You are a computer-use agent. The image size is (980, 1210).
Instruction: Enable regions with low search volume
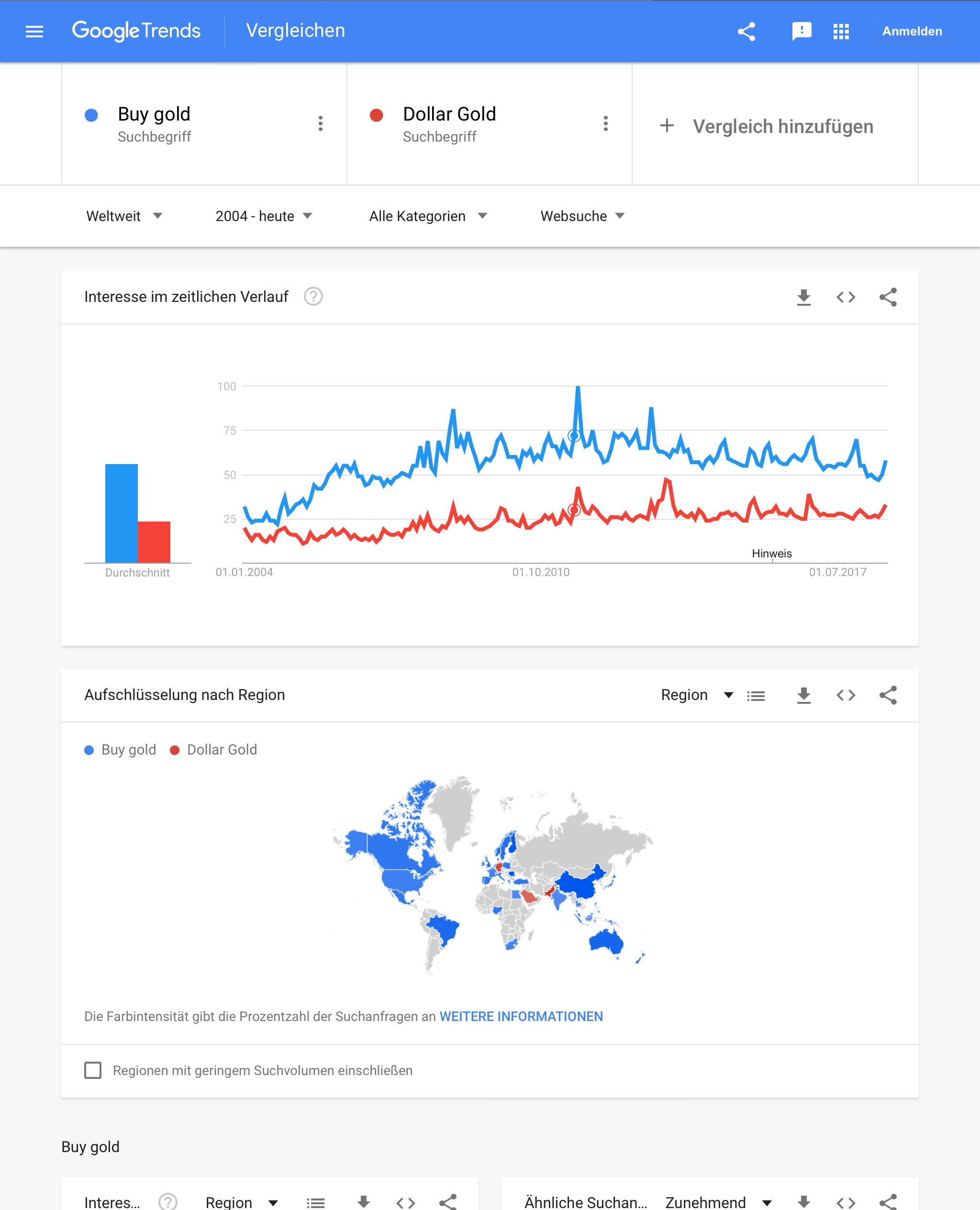pyautogui.click(x=93, y=1071)
